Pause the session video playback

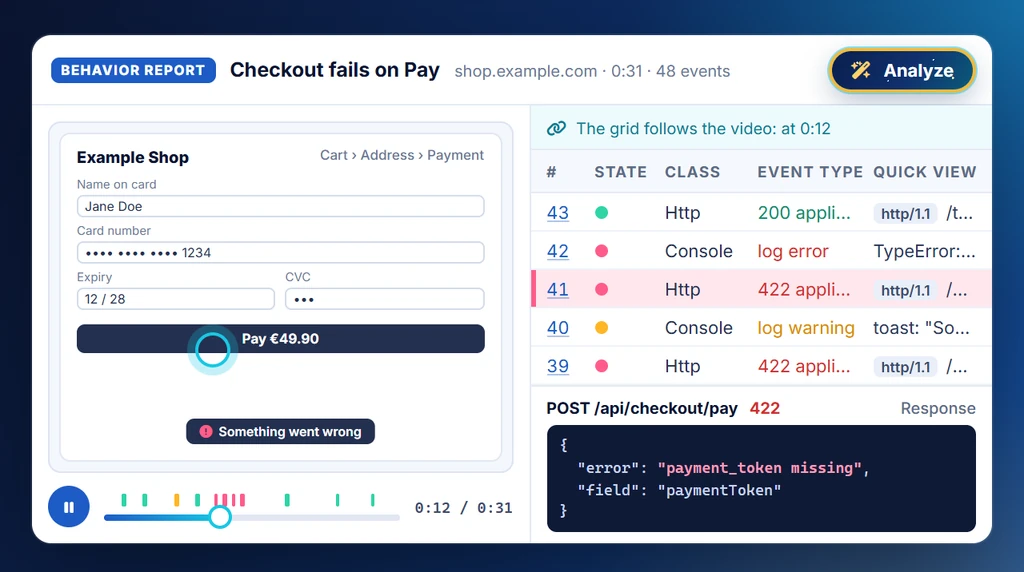[x=69, y=507]
